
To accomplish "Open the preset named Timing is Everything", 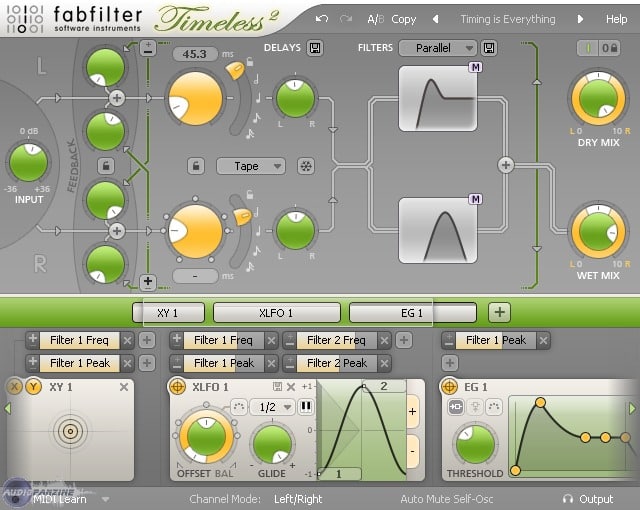I will pos(508,19).
